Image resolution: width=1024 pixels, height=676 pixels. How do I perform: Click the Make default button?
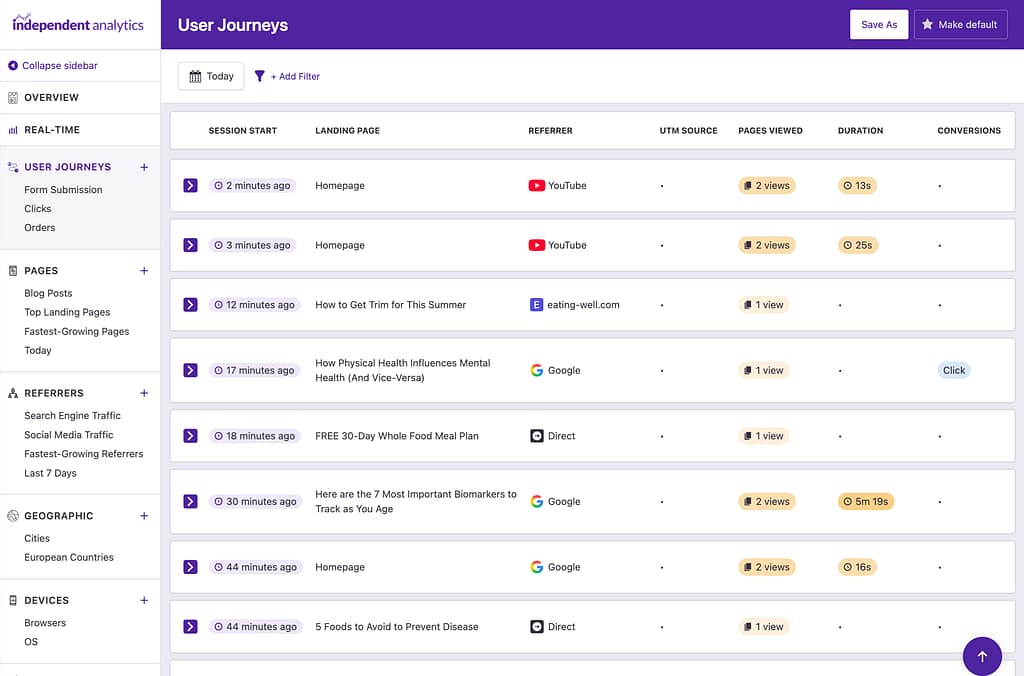pyautogui.click(x=959, y=25)
